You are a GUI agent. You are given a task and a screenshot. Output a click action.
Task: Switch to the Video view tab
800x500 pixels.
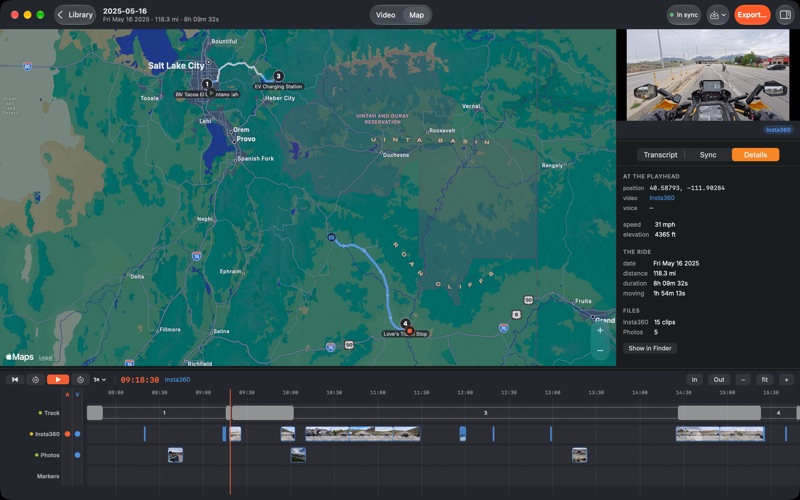(386, 15)
